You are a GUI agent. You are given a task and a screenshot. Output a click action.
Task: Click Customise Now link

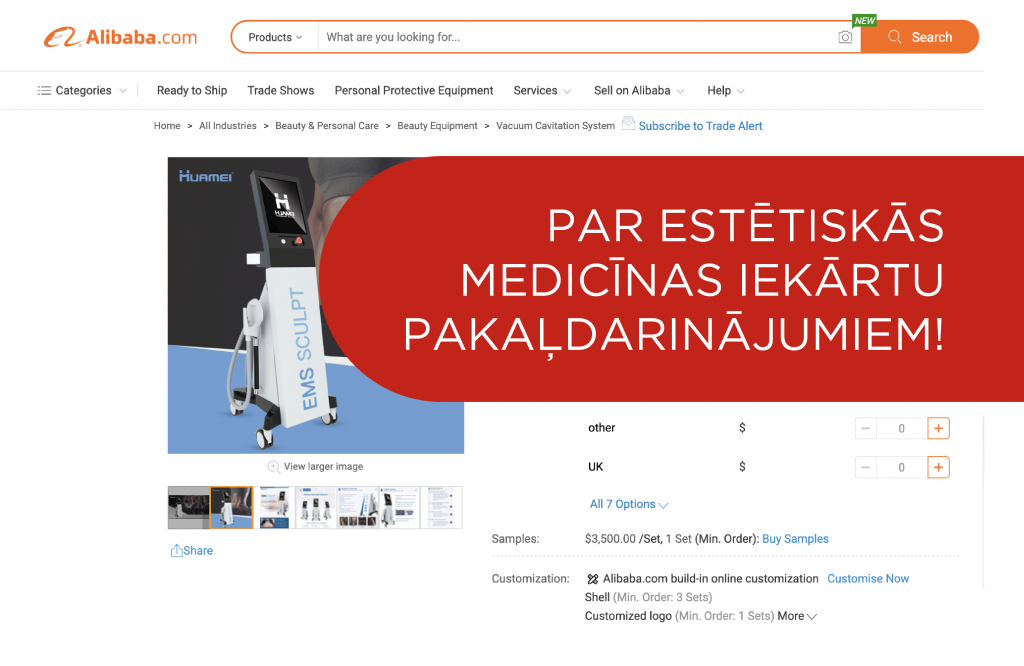coord(868,579)
